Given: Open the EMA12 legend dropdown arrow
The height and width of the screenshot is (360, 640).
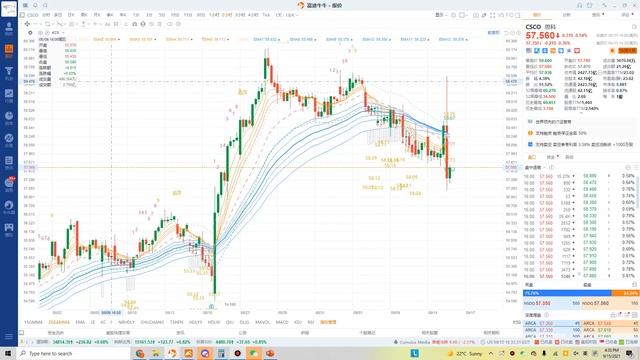Looking at the screenshot, I should (467, 40).
